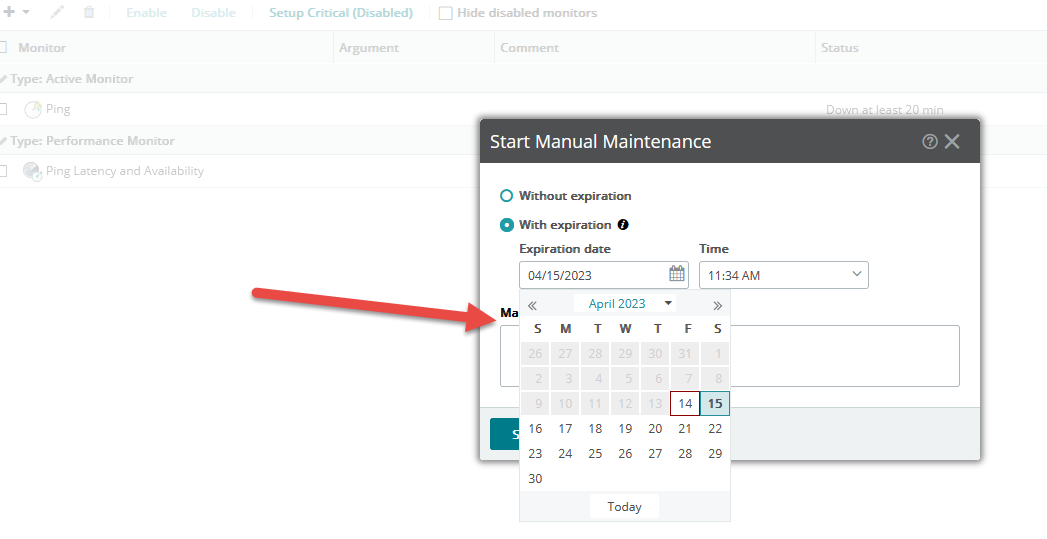Screen dimensions: 1047x539
Task: Click the add monitor plus icon
Action: [x=9, y=12]
